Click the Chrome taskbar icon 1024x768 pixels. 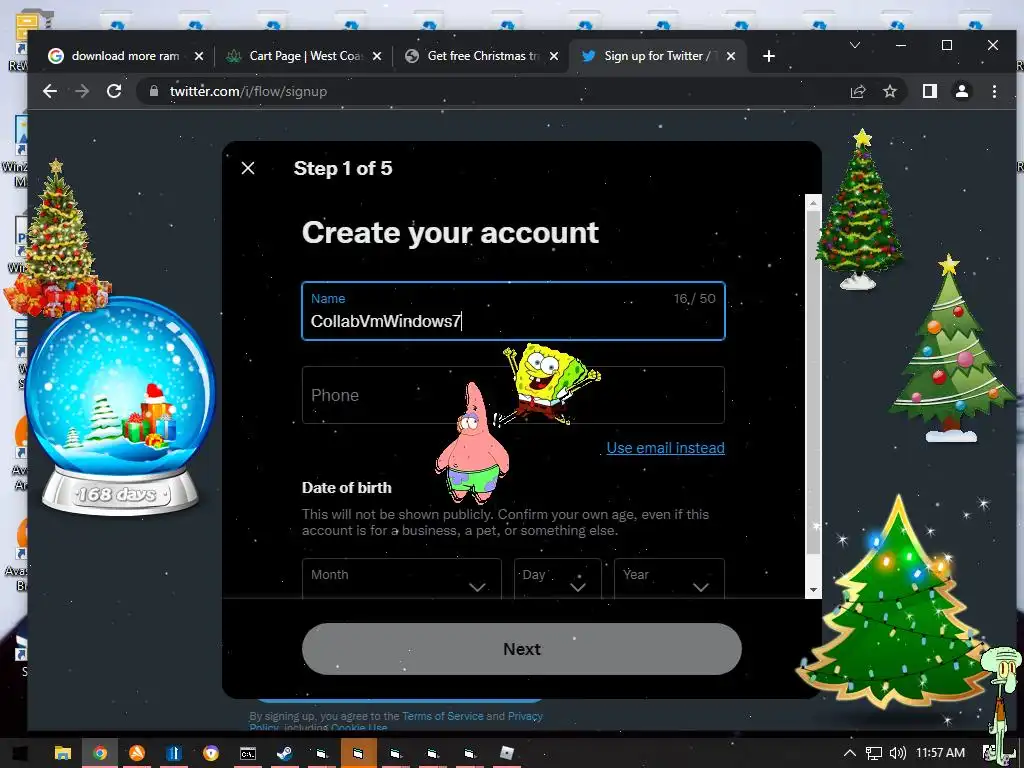coord(100,753)
